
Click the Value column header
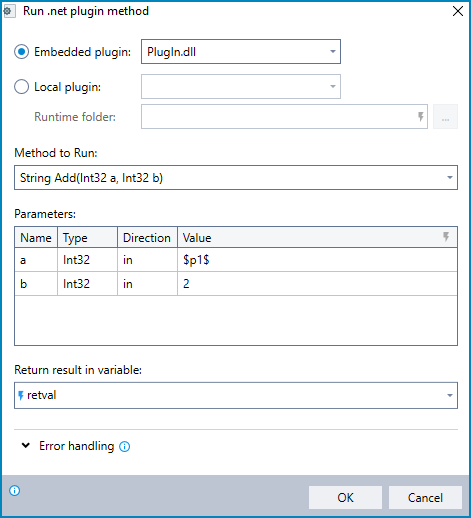coord(317,238)
